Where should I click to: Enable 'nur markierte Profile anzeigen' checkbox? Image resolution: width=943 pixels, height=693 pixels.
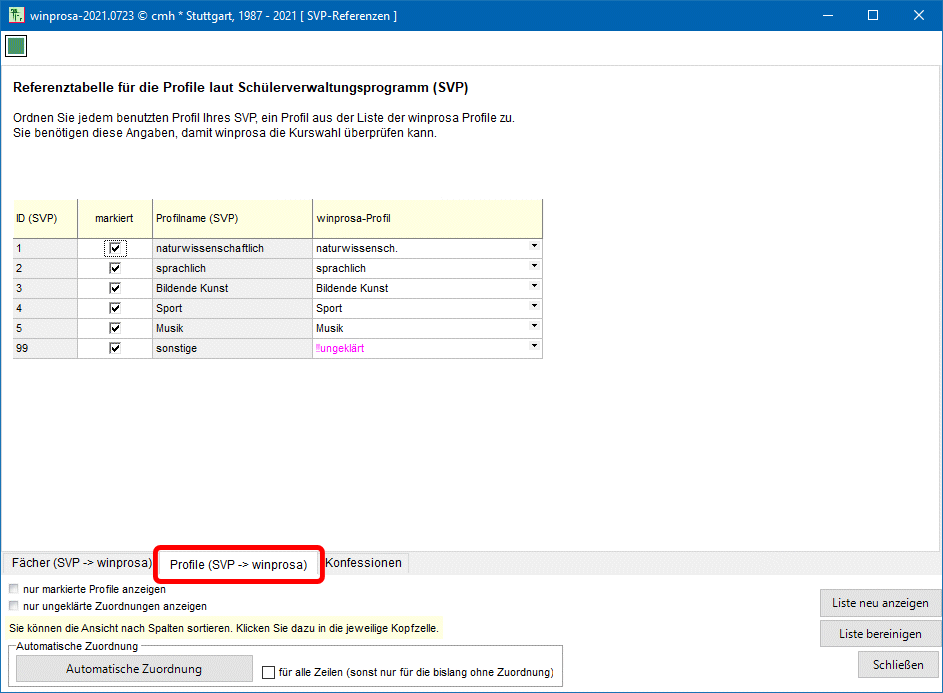point(14,589)
